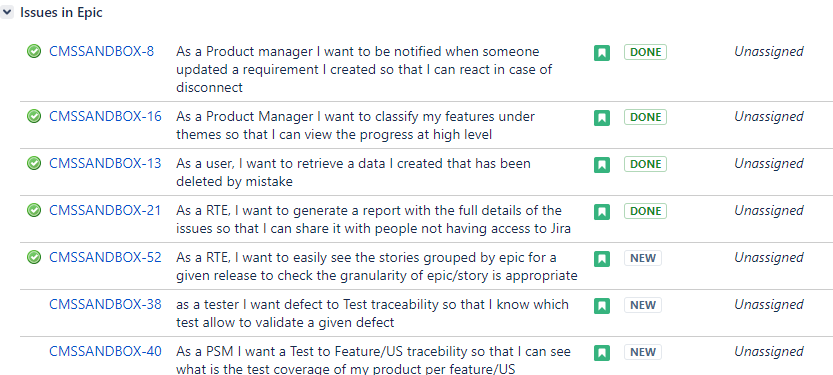833x375 pixels.
Task: Click the resolved check icon for CMSSANDBOX-16
Action: [34, 116]
